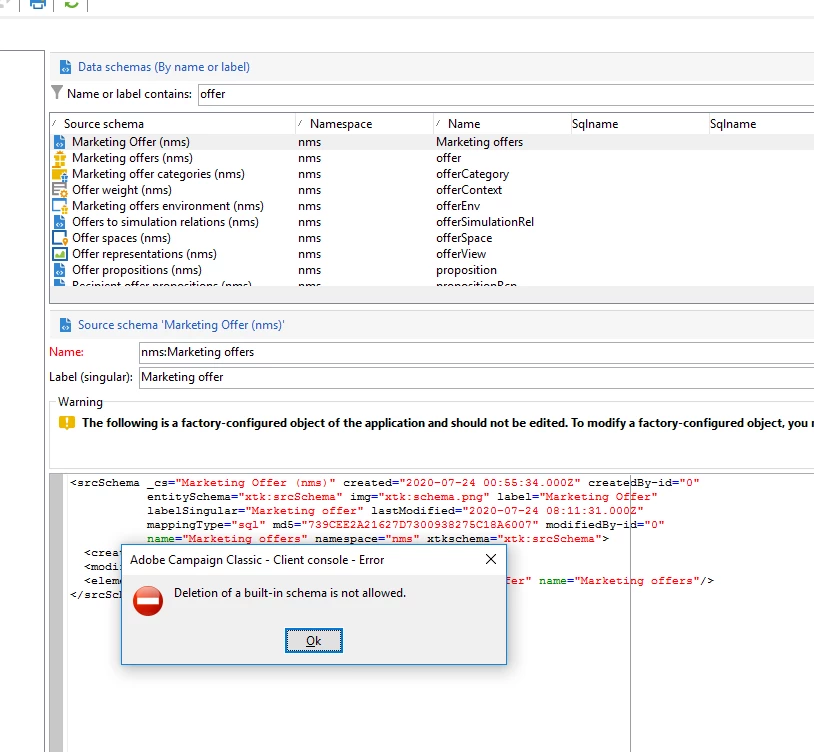Click the Offer weight (nms) row icon
814x752 pixels.
pyautogui.click(x=60, y=190)
